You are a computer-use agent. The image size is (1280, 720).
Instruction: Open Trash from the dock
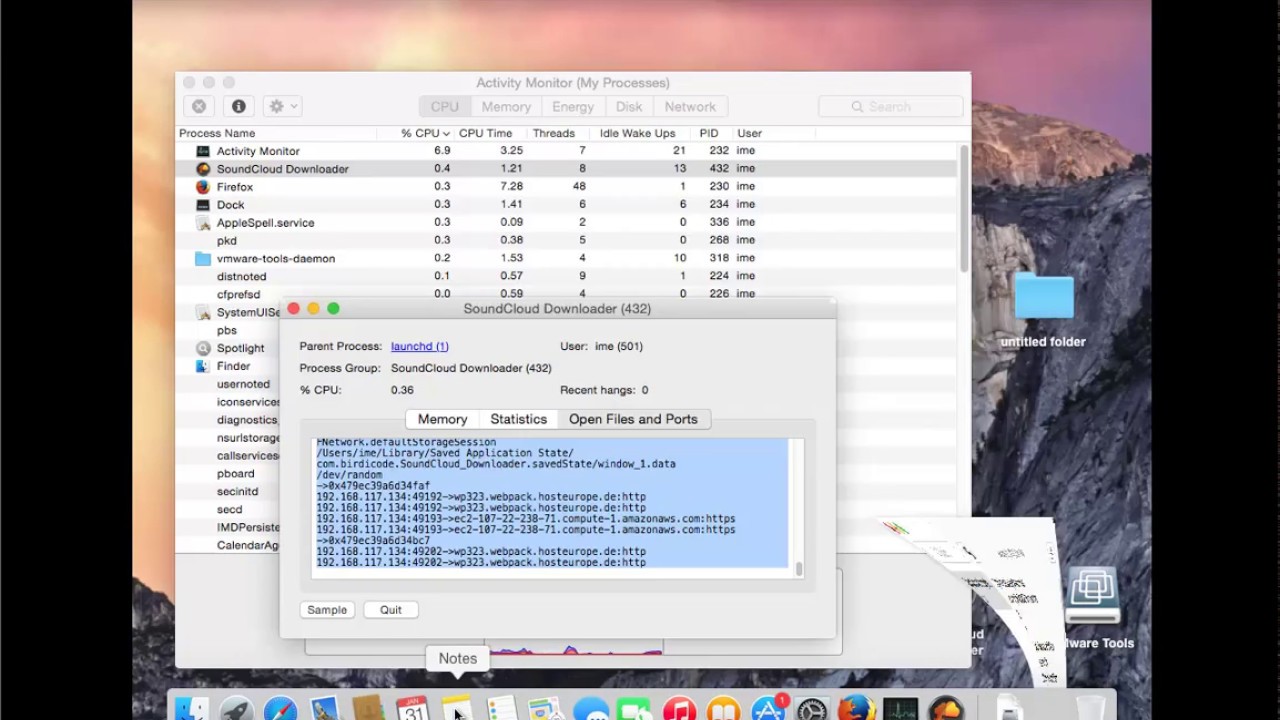click(1092, 709)
